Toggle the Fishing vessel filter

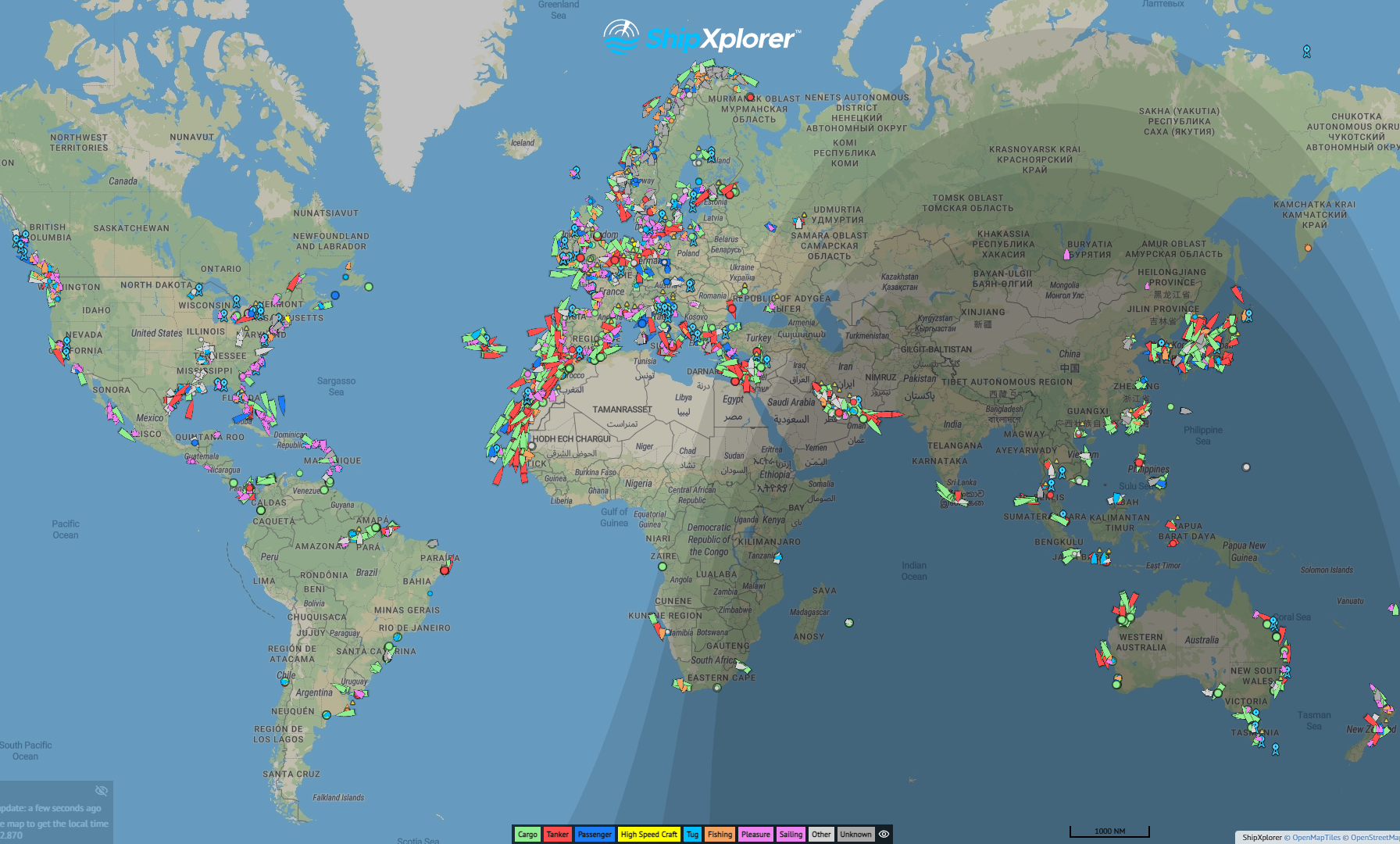[720, 834]
